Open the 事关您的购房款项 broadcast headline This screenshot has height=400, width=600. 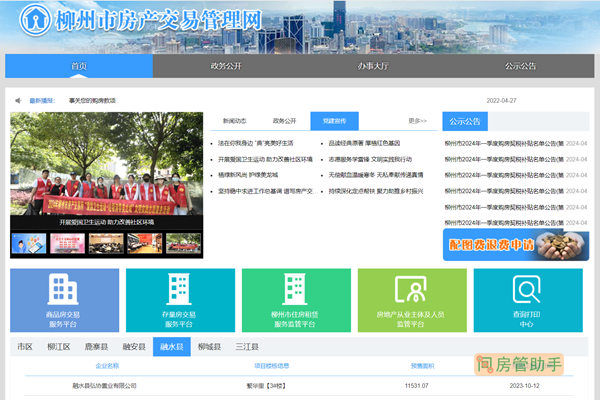pos(92,101)
